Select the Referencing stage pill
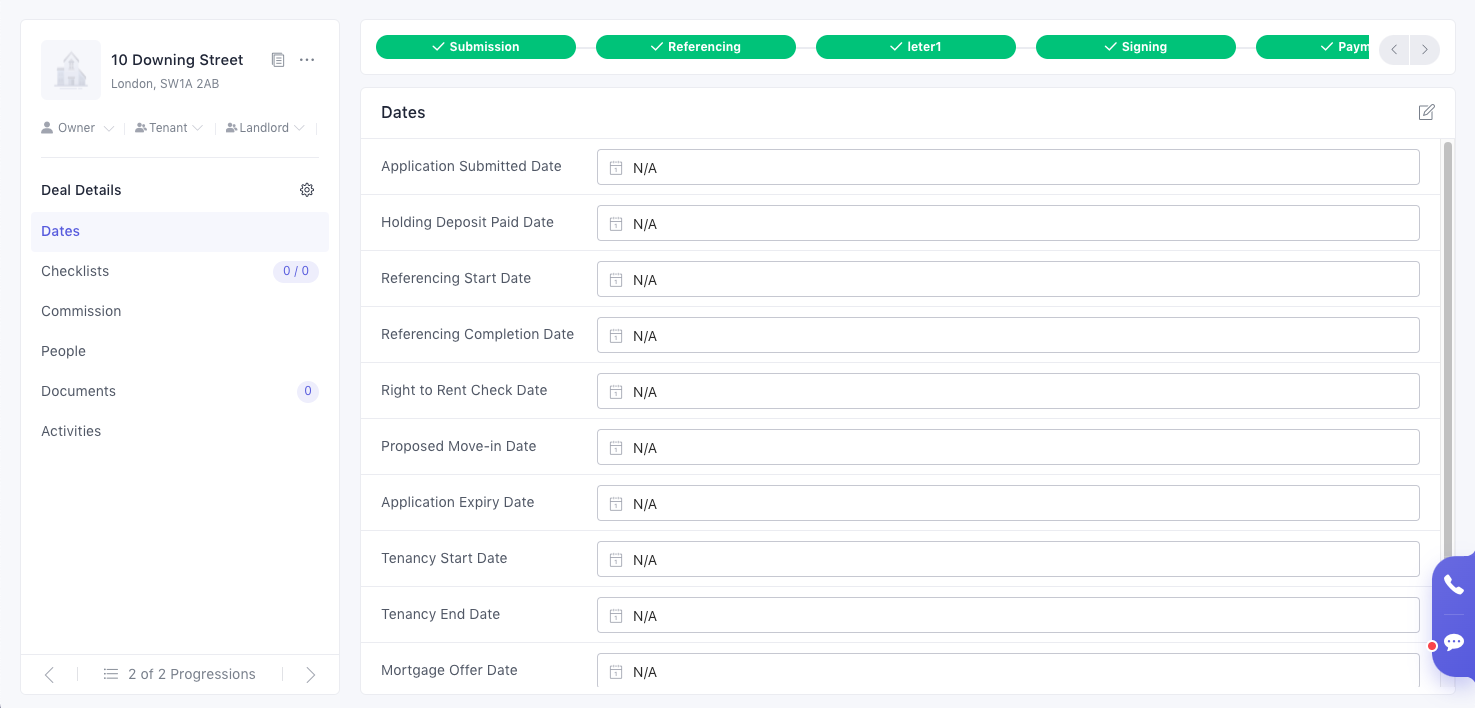This screenshot has height=708, width=1475. point(695,47)
